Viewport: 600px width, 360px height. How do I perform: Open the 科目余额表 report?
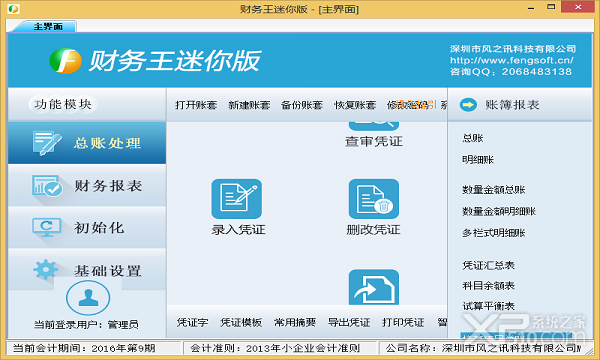coord(489,285)
